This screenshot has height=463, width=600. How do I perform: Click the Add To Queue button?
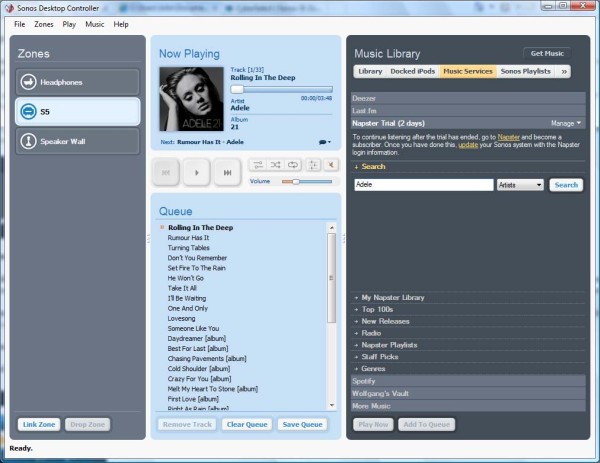(x=427, y=424)
